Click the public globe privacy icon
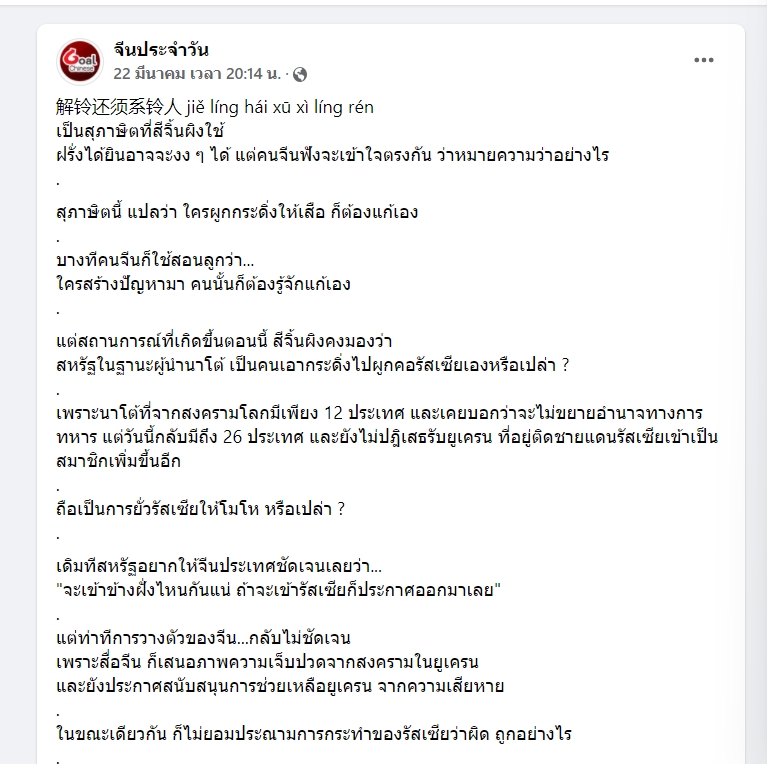 (300, 74)
